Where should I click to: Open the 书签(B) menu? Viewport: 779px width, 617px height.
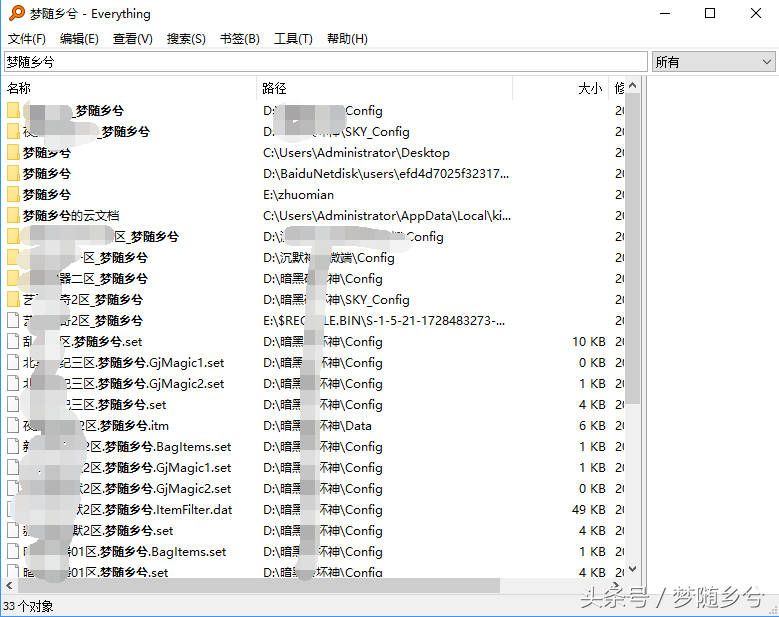click(240, 39)
